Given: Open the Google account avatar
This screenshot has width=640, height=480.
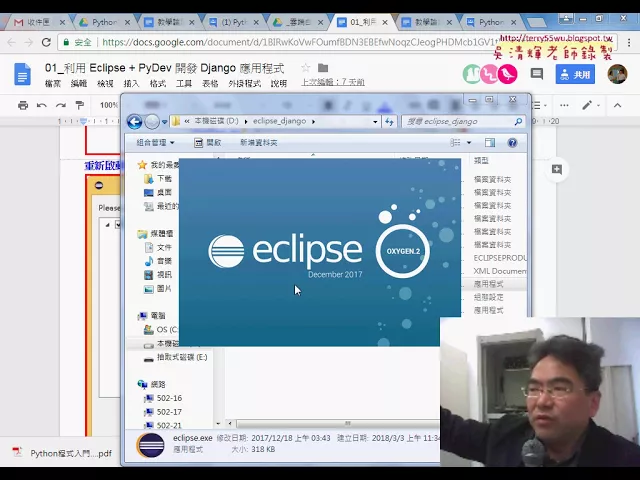Looking at the screenshot, I should (617, 74).
